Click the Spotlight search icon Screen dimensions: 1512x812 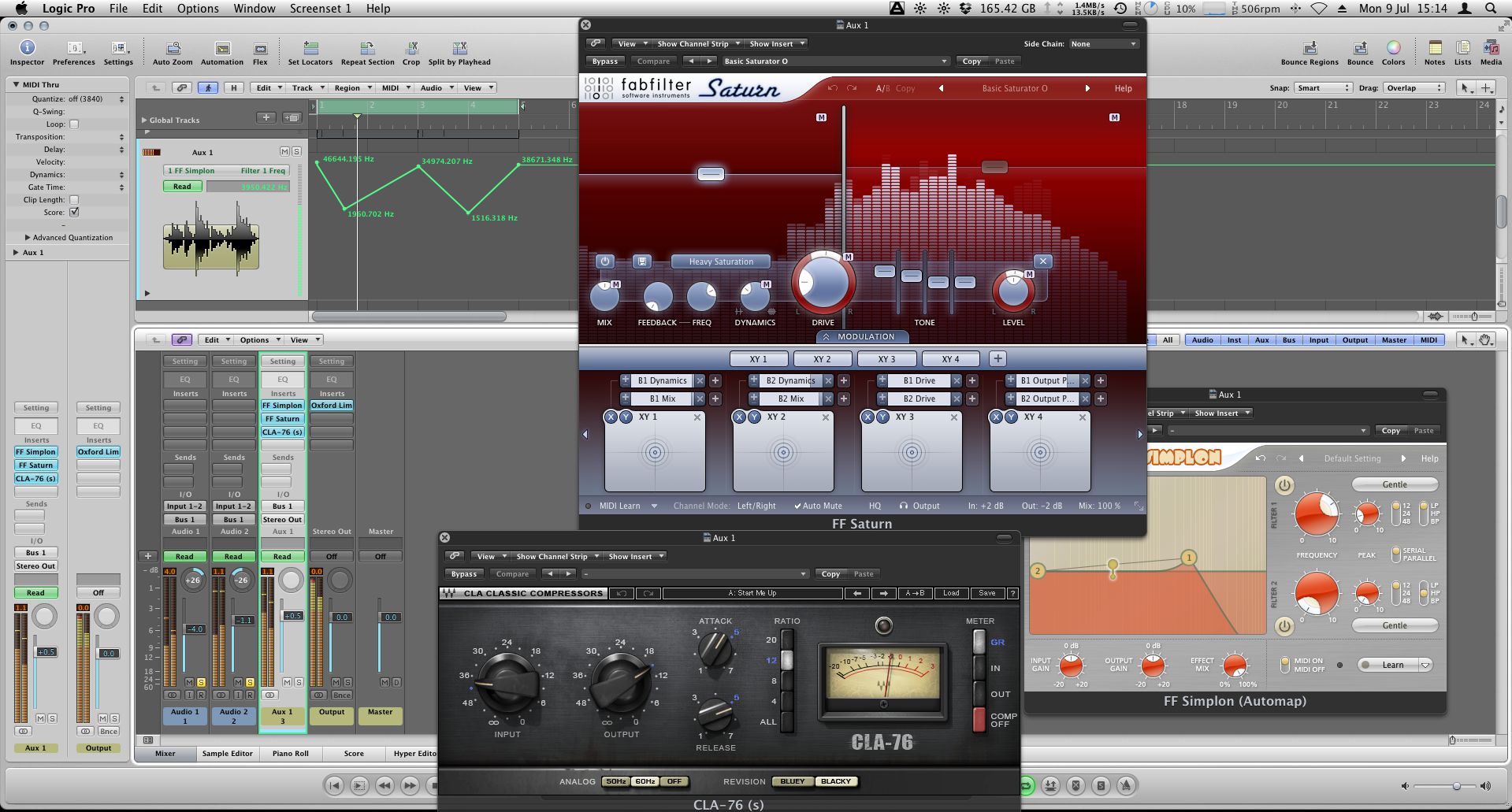[x=1491, y=9]
